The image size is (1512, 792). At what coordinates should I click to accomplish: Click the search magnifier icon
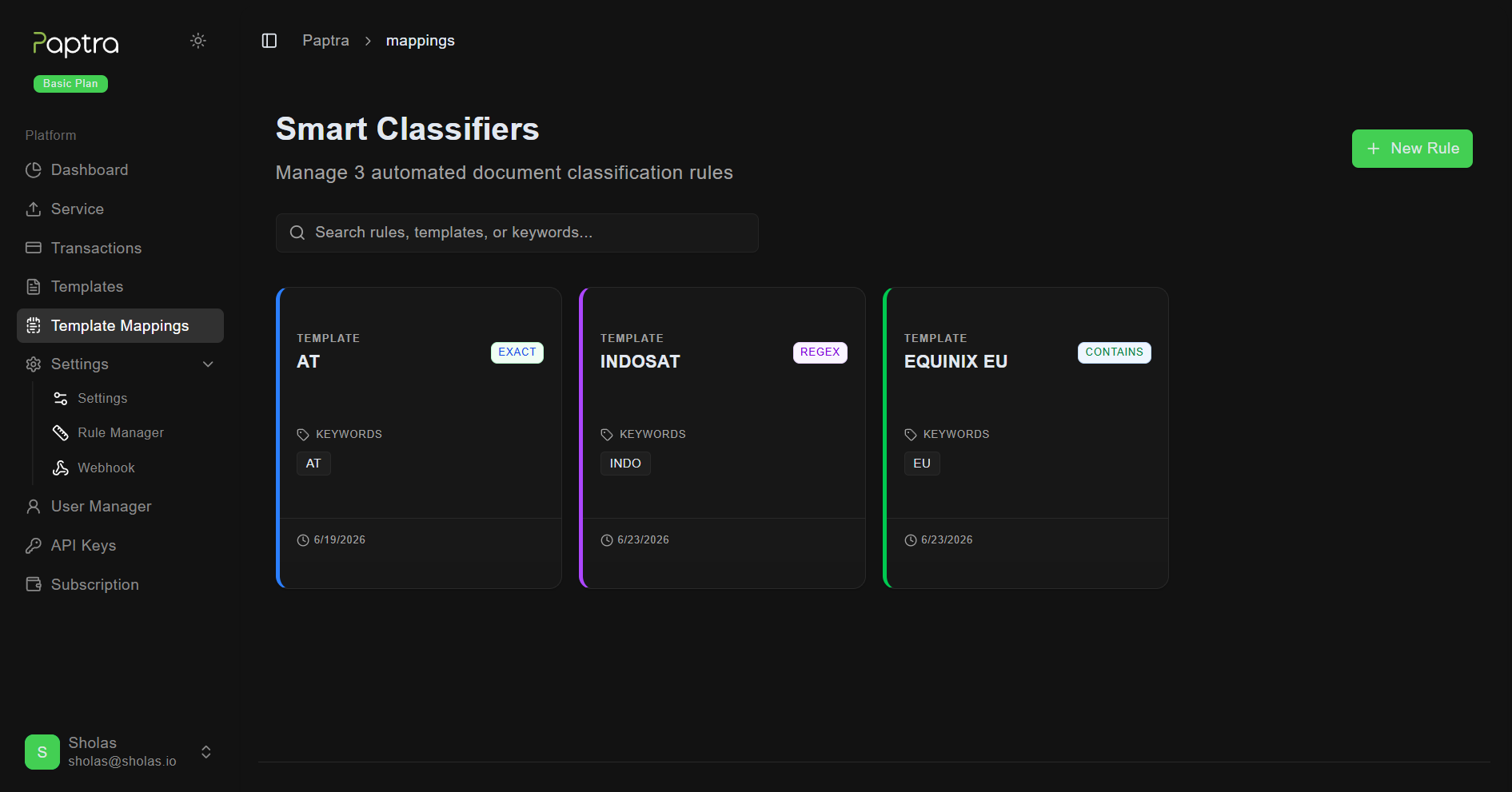(x=297, y=233)
